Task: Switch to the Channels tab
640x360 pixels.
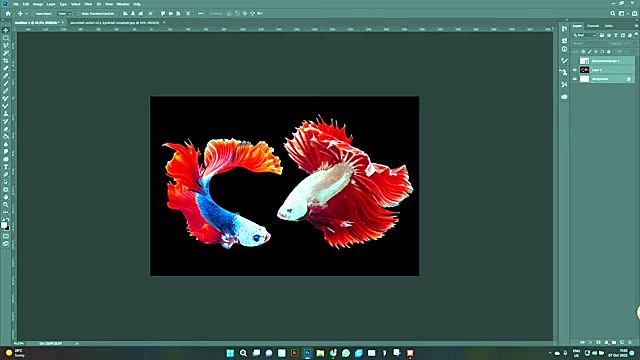Action: point(593,26)
